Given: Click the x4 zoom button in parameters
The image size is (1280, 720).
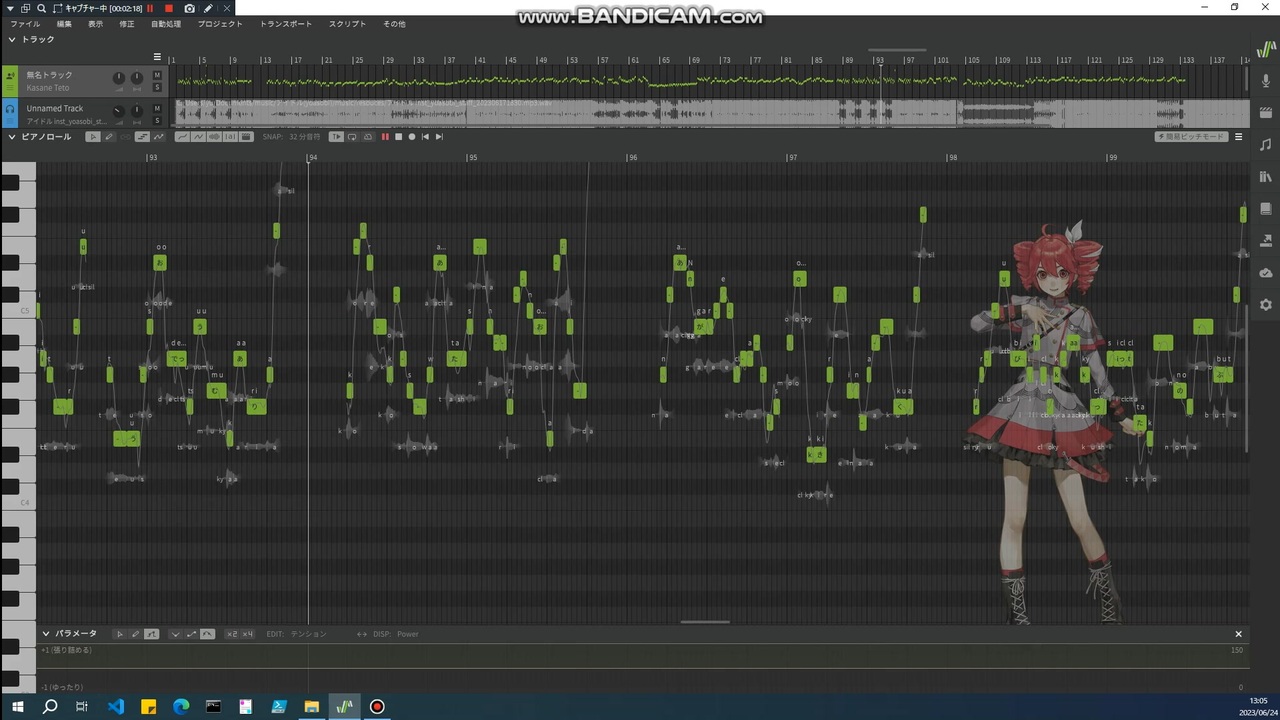Looking at the screenshot, I should click(247, 634).
